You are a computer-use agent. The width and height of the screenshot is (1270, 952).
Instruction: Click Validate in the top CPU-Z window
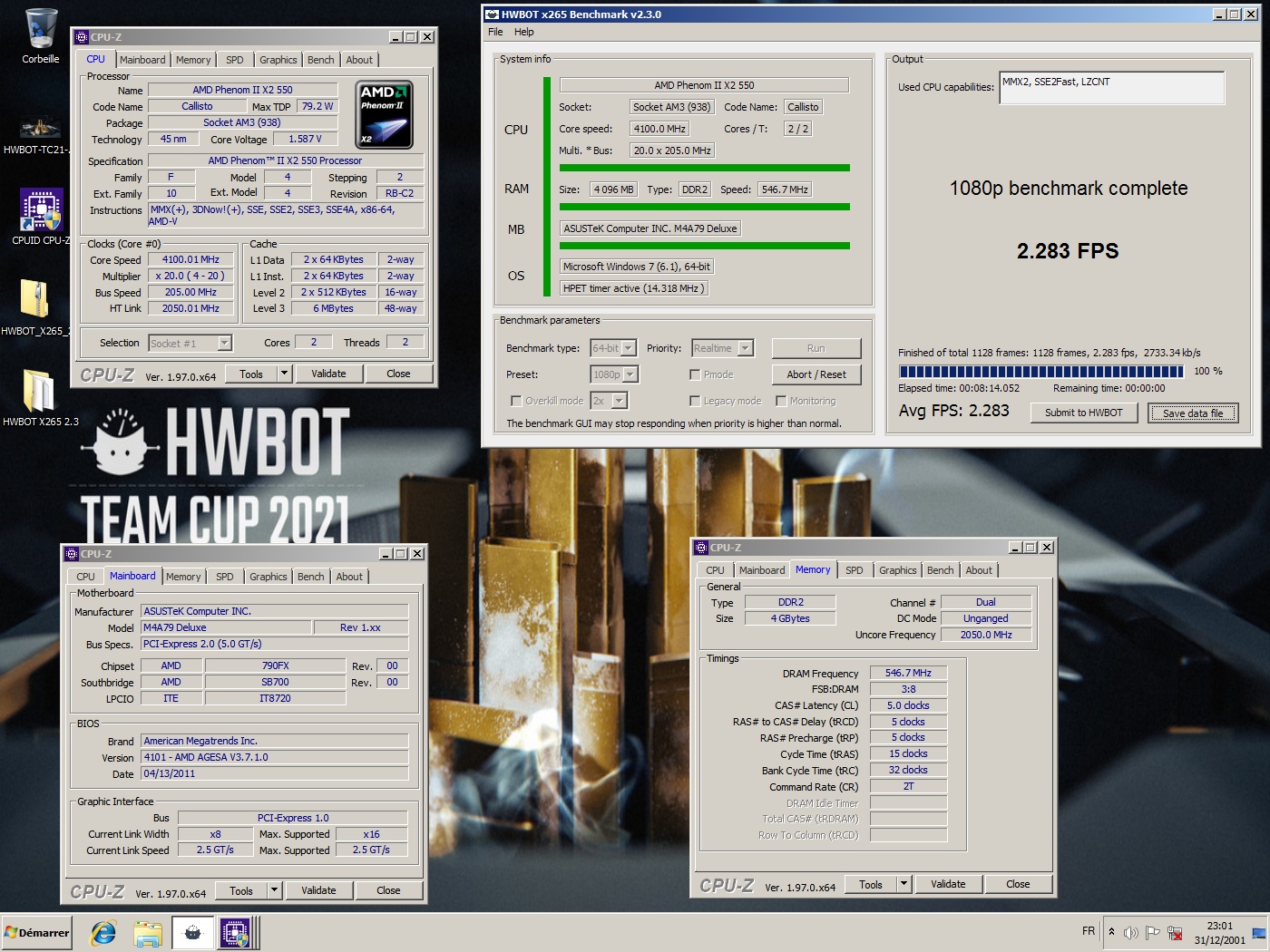point(328,374)
